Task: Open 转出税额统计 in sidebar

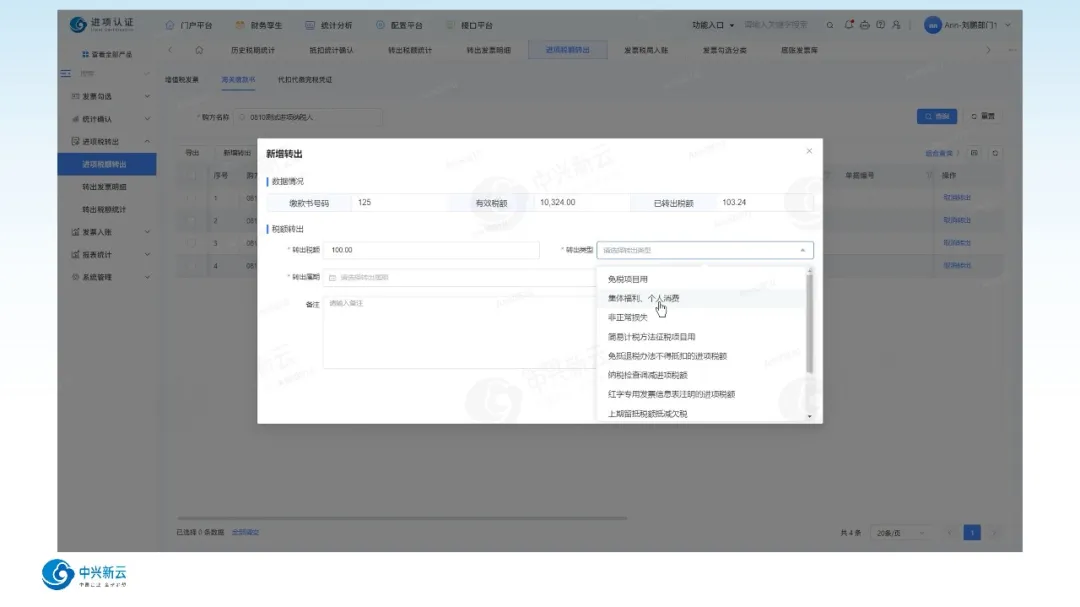Action: pos(104,209)
